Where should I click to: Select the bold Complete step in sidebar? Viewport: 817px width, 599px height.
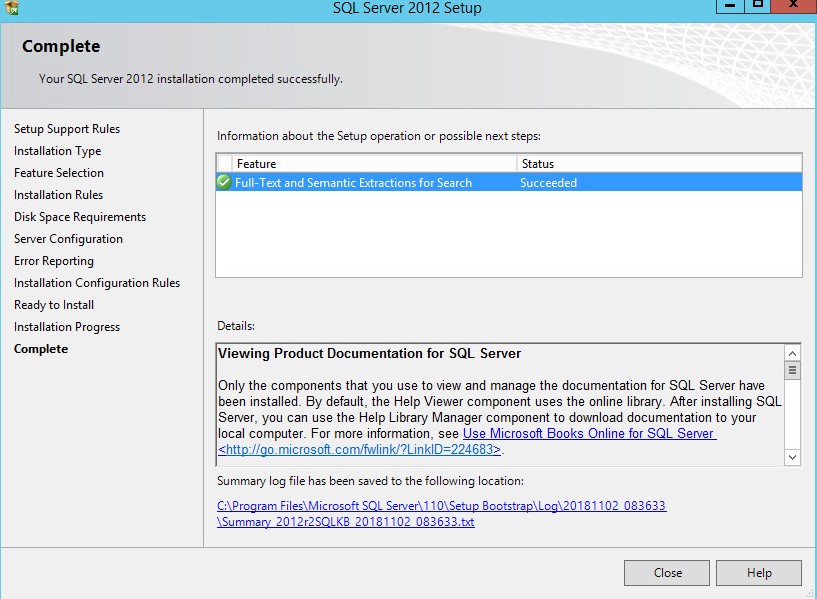[41, 349]
